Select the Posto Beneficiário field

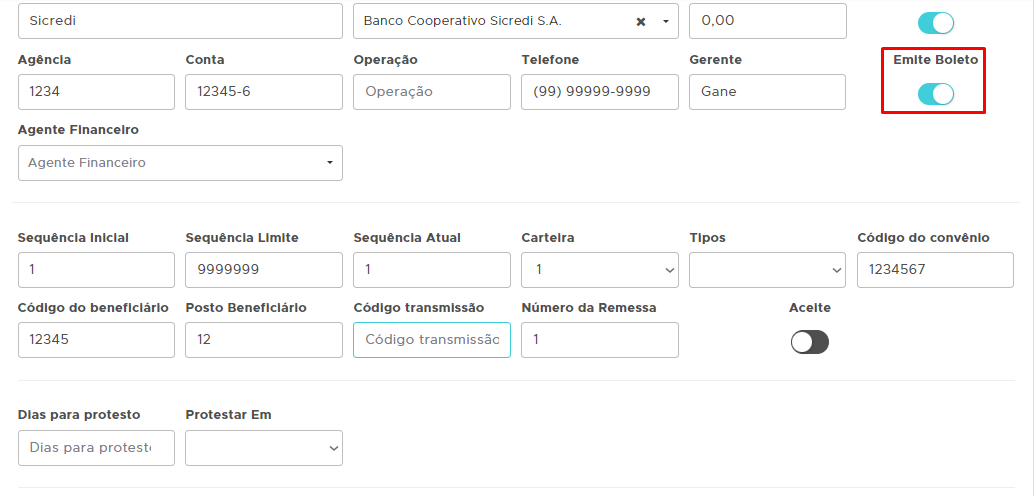tap(264, 340)
